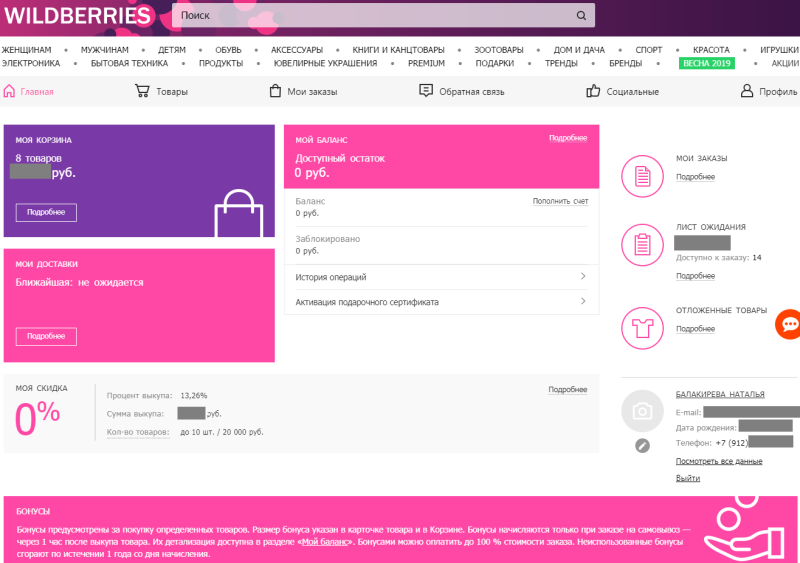This screenshot has height=563, width=800.
Task: Click the Доступный остаток 0 руб. amount
Action: 312,173
